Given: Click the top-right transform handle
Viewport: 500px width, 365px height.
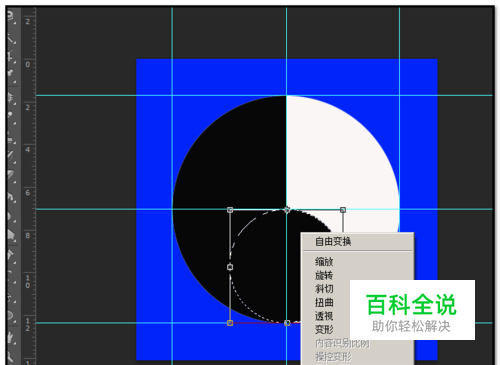Looking at the screenshot, I should 343,210.
